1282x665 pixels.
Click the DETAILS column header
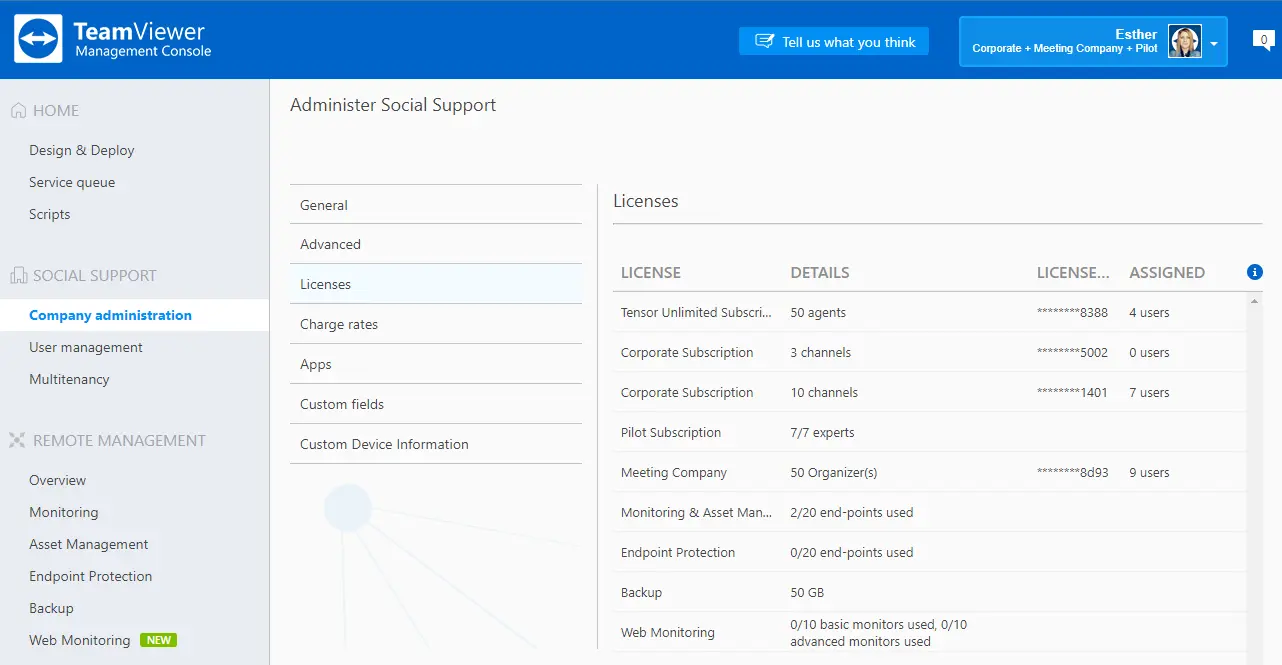pos(820,272)
